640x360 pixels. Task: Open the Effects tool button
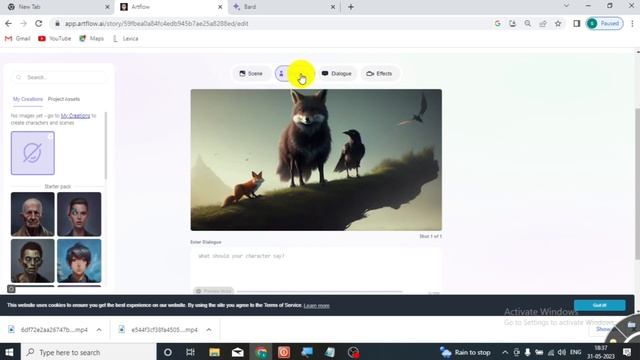pyautogui.click(x=379, y=73)
